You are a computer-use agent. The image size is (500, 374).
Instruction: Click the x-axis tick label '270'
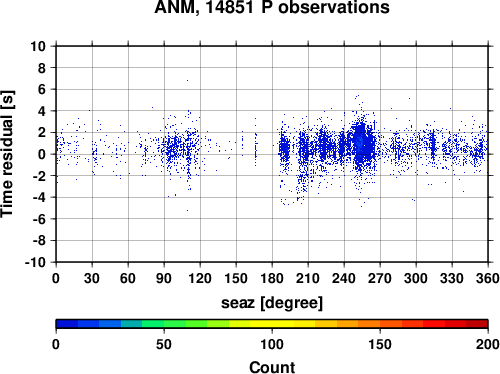pos(380,278)
